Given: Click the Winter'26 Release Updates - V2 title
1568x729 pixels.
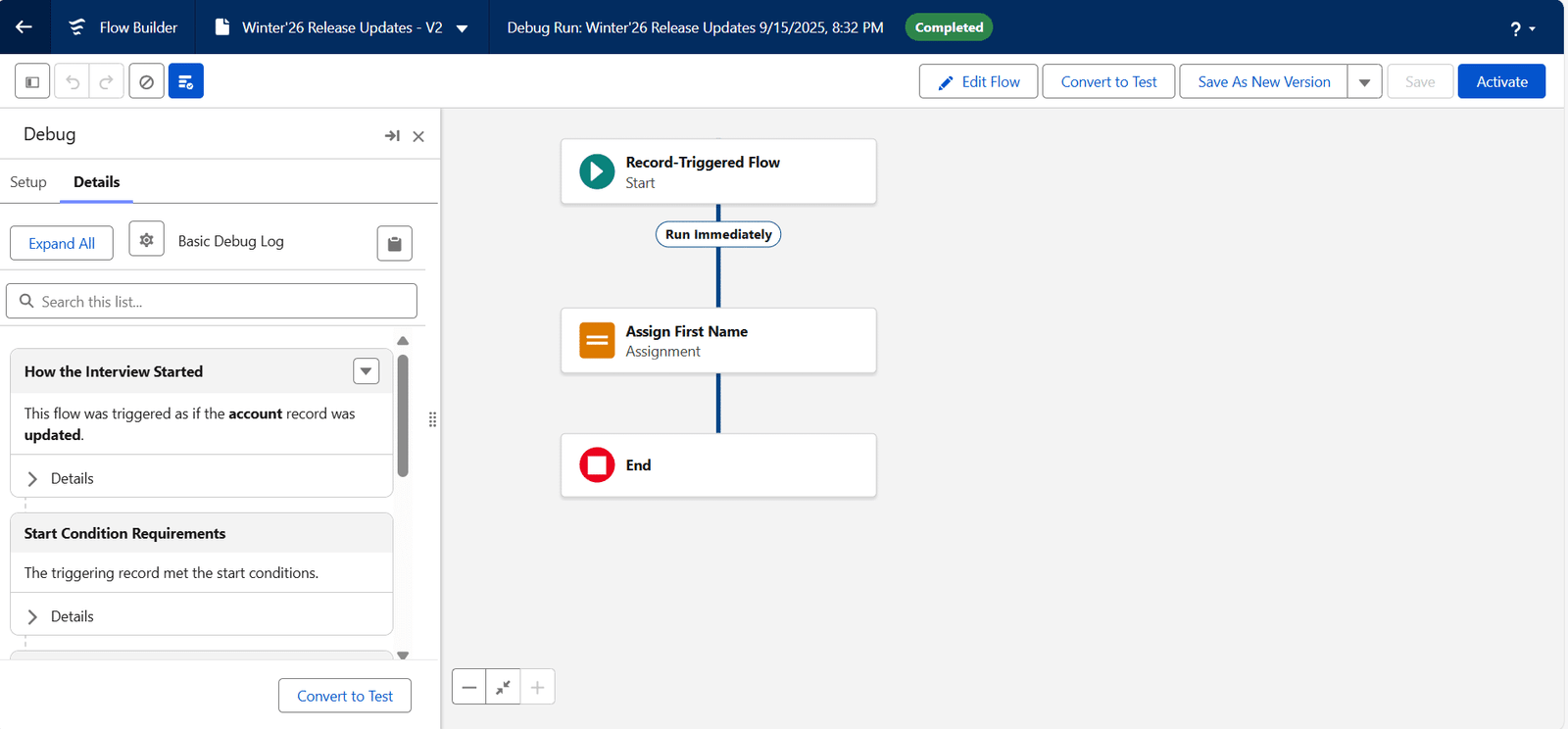Looking at the screenshot, I should click(x=342, y=27).
